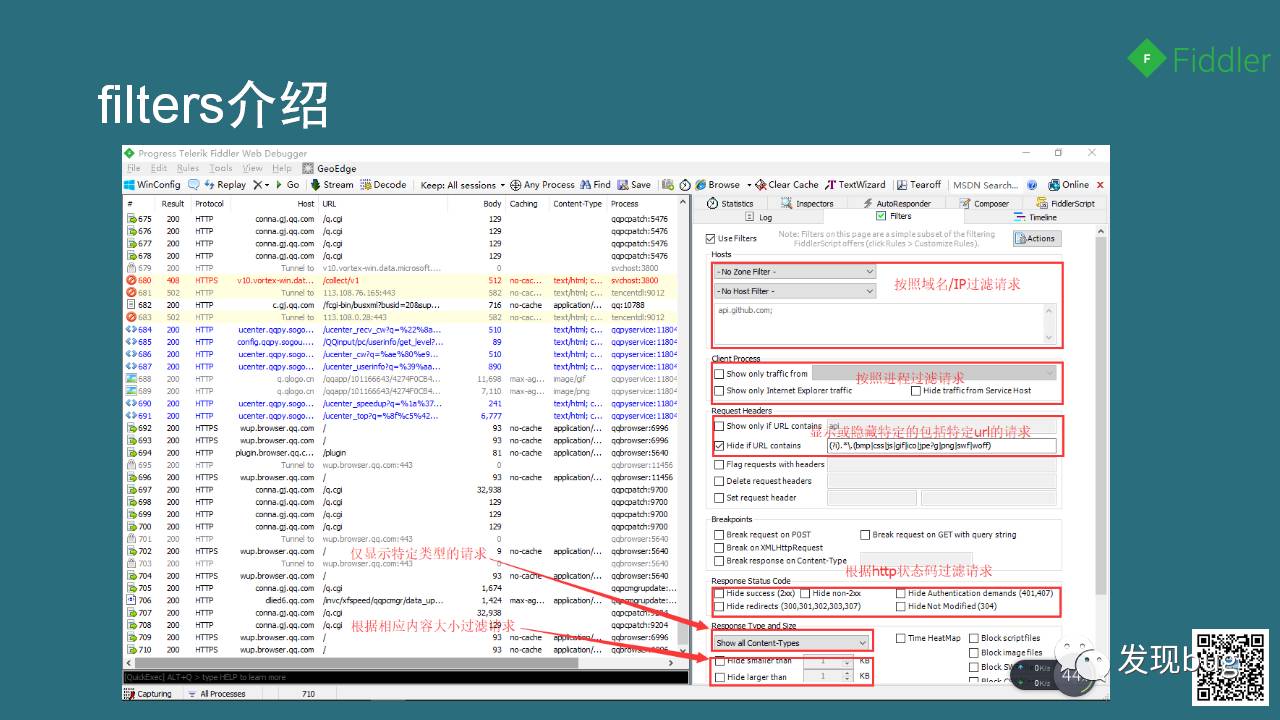This screenshot has width=1280, height=720.
Task: Enable Break on XMLHttpRequest
Action: [x=719, y=548]
